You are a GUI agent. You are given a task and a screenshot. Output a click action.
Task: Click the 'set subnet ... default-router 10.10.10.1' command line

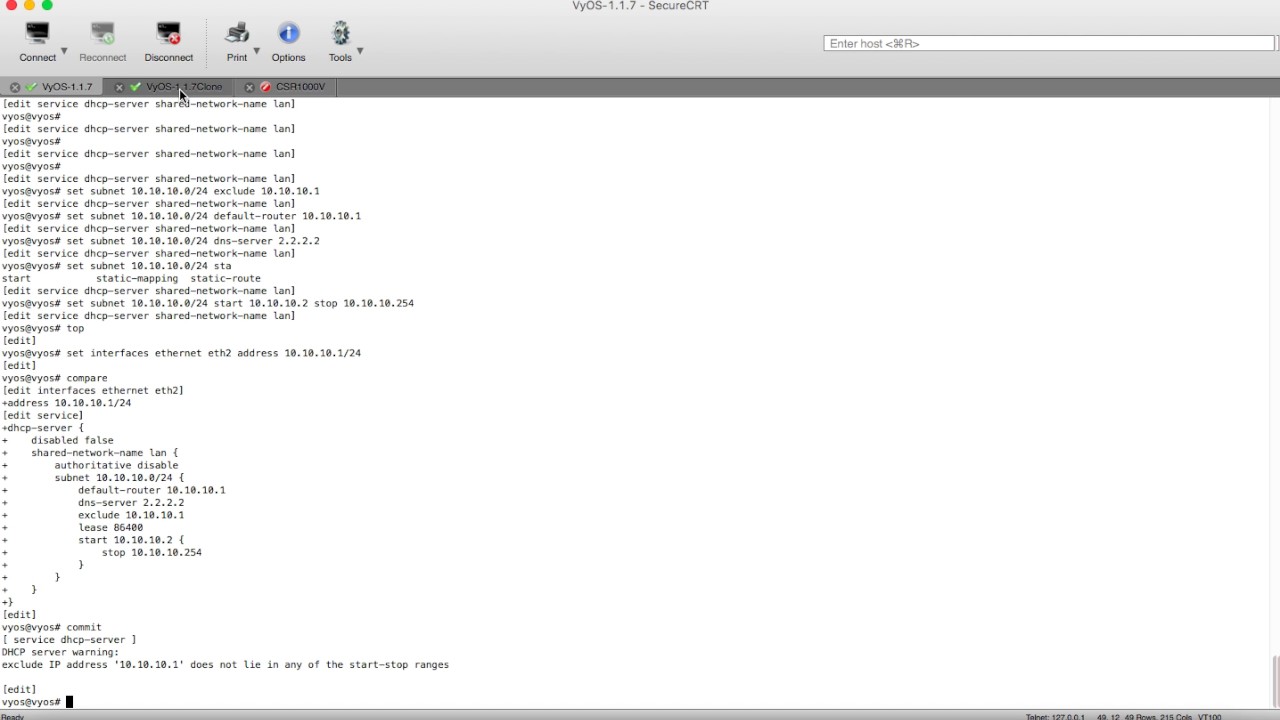click(181, 216)
